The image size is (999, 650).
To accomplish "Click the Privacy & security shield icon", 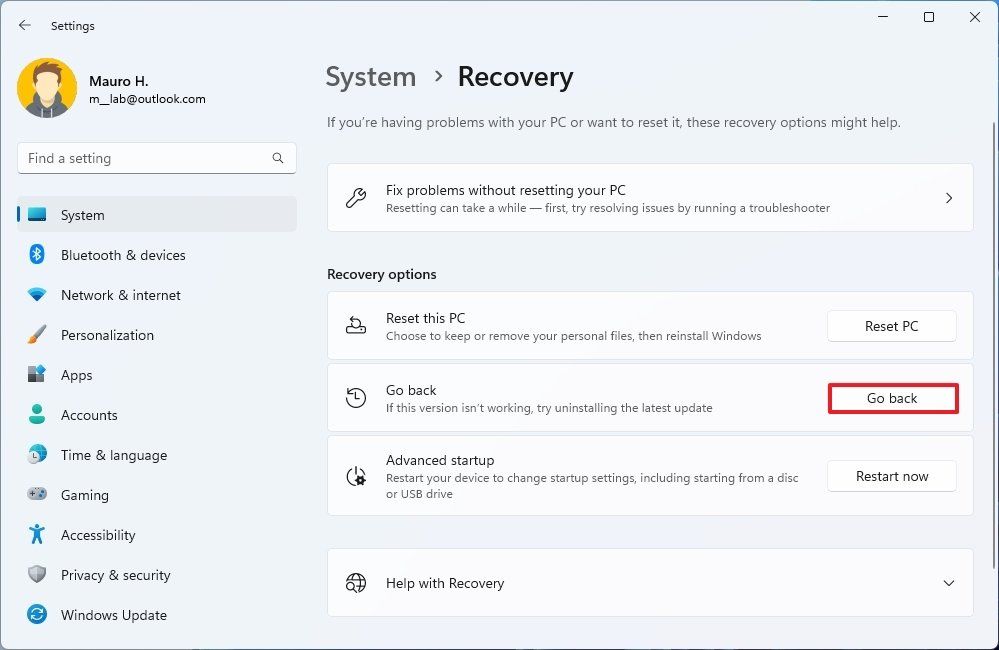I will pyautogui.click(x=36, y=575).
